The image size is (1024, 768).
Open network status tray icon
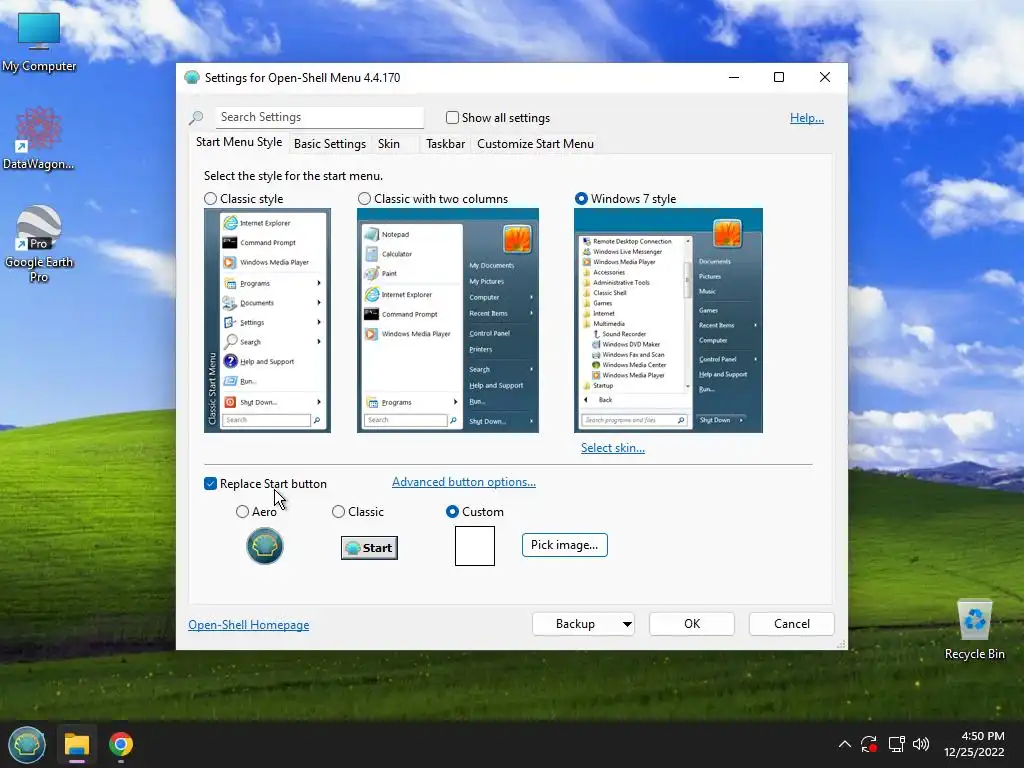point(896,744)
